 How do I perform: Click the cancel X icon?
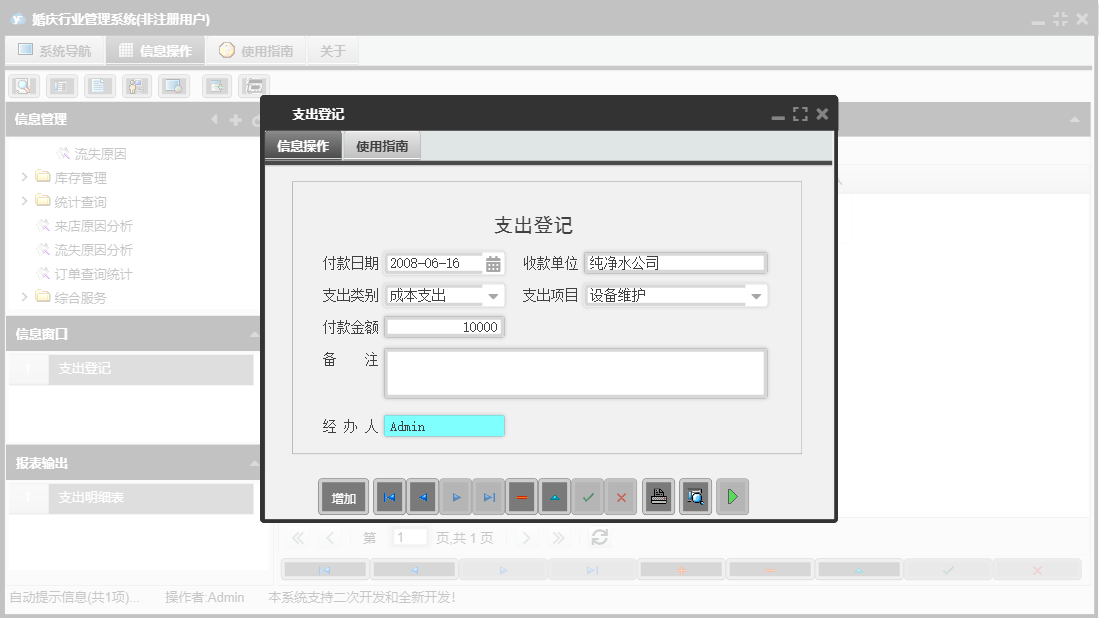tap(621, 496)
